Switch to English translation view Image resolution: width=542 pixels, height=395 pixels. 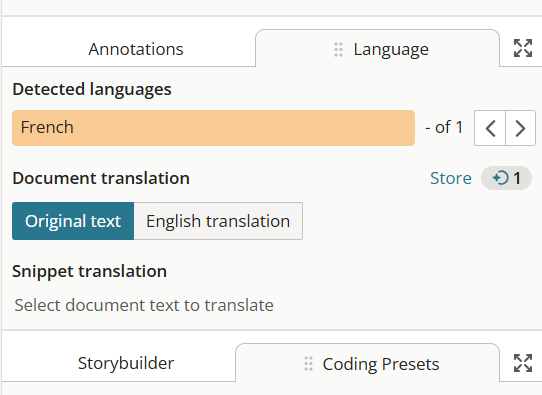pyautogui.click(x=218, y=221)
